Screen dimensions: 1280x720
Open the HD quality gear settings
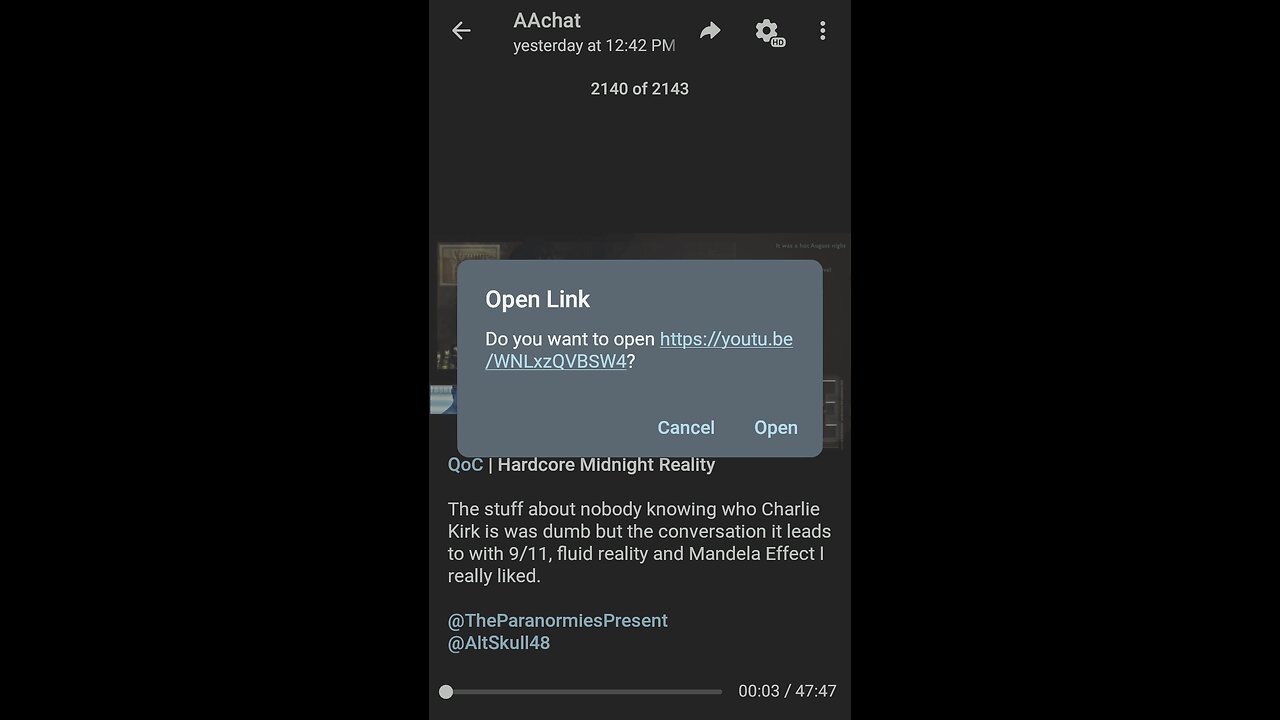[768, 32]
